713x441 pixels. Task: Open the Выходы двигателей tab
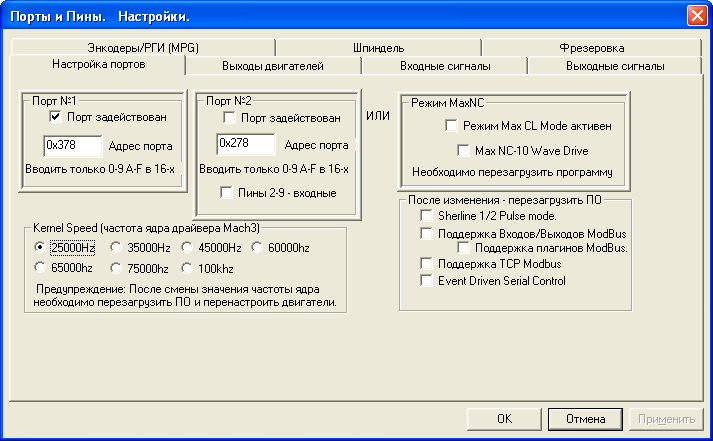click(272, 66)
